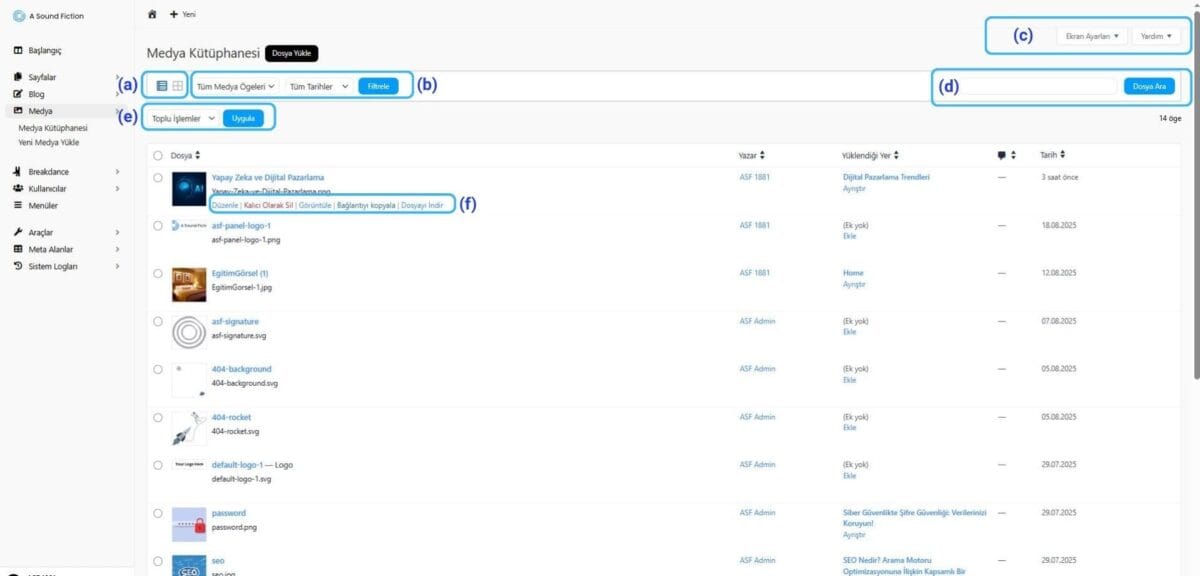This screenshot has width=1200, height=576.
Task: Click the Breakdance icon in sidebar
Action: tap(18, 172)
